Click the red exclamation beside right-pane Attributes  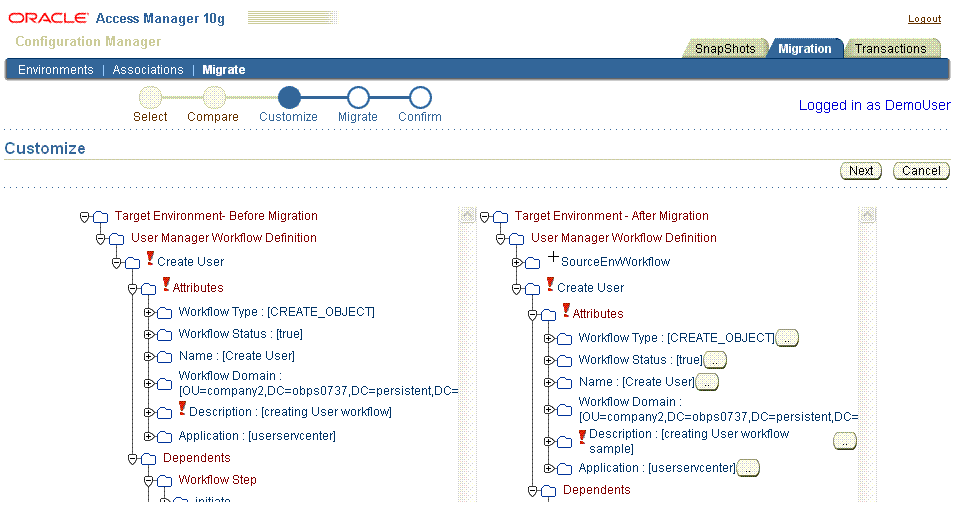click(566, 311)
